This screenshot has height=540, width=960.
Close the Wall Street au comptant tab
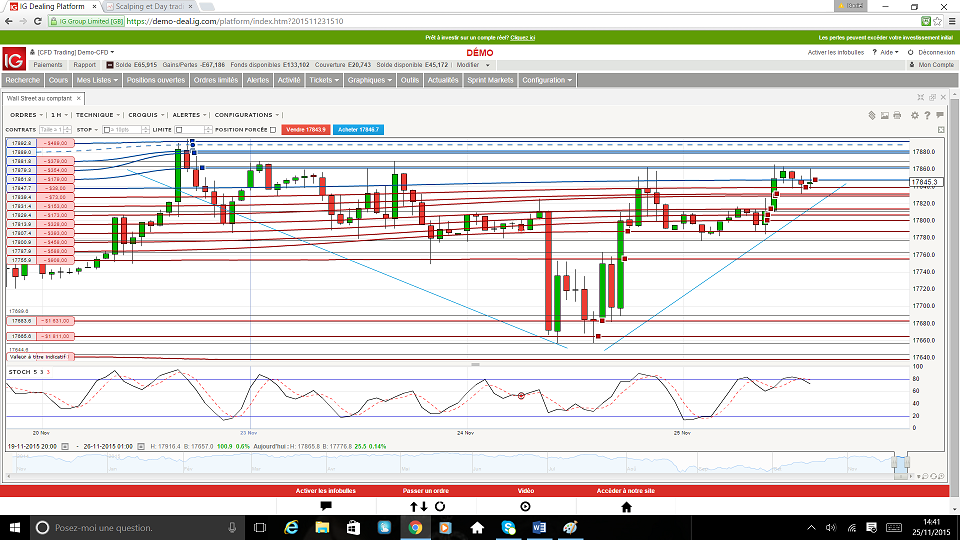click(x=78, y=98)
